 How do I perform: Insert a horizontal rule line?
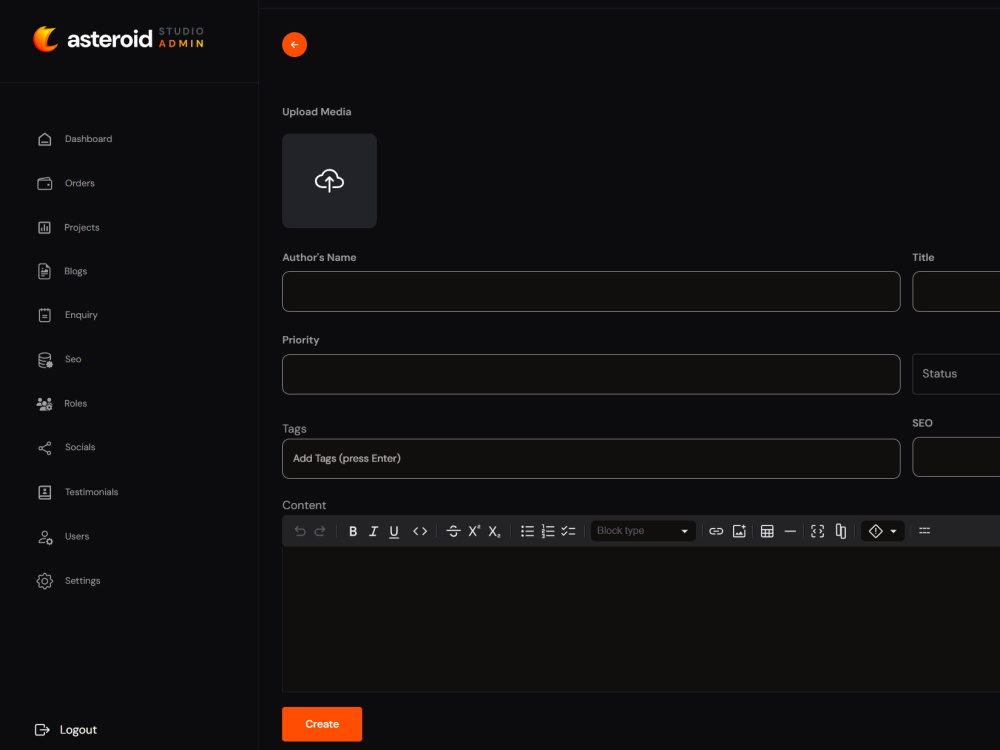pyautogui.click(x=790, y=531)
